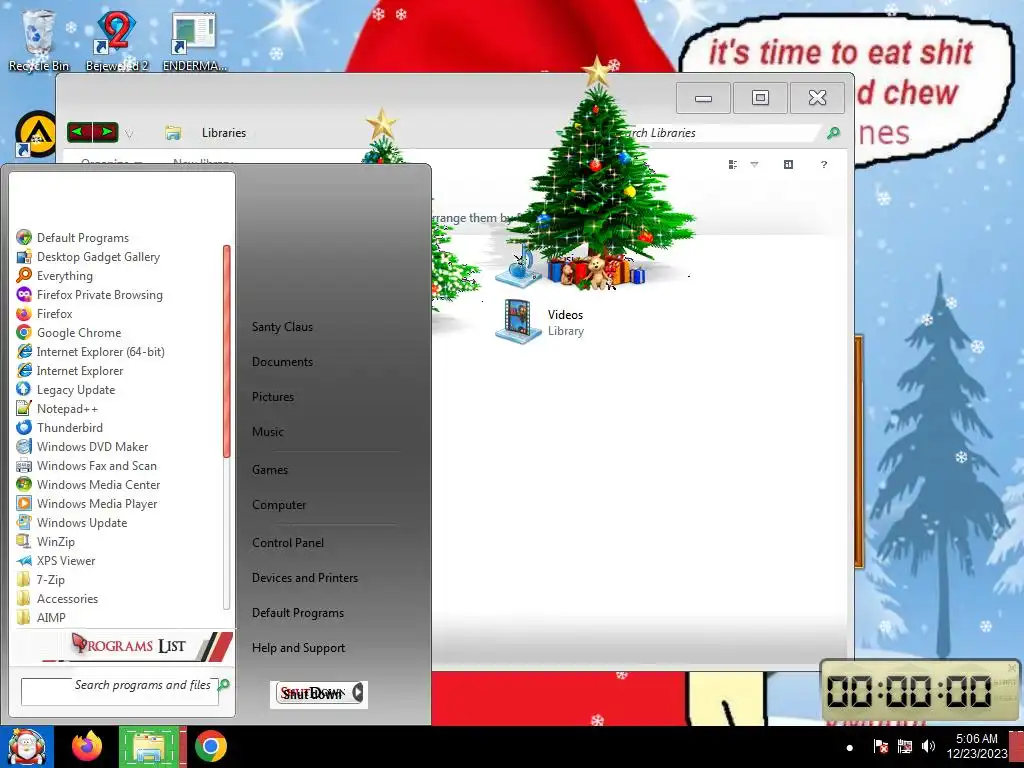Screen dimensions: 1024x768
Task: Expand the AIMP folder
Action: pos(41,617)
